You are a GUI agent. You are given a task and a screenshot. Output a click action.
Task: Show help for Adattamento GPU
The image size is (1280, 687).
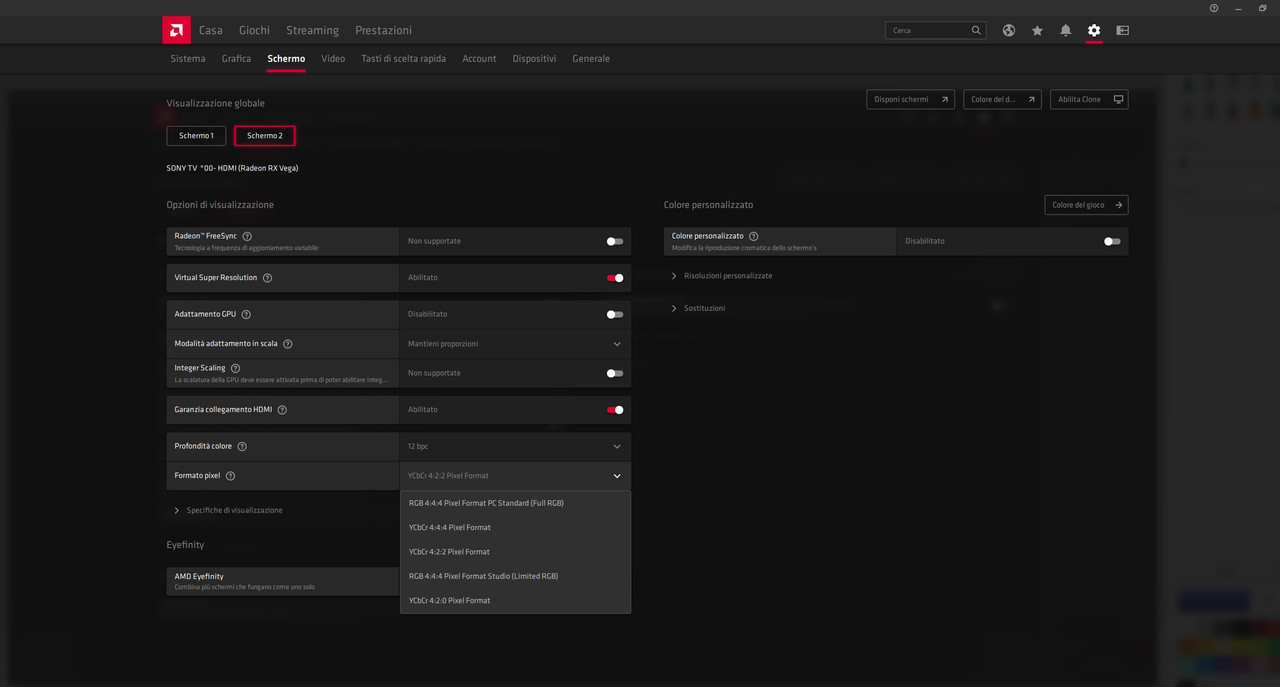(x=246, y=314)
